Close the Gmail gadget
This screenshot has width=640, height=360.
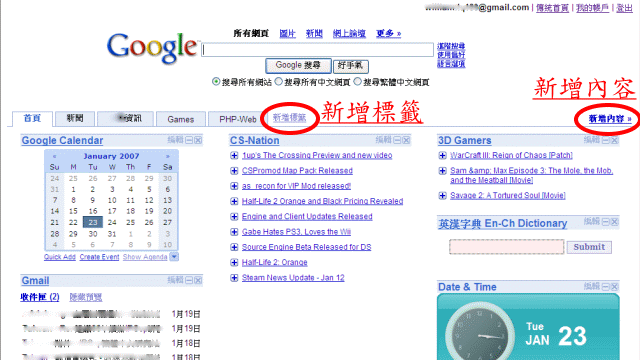coord(198,280)
